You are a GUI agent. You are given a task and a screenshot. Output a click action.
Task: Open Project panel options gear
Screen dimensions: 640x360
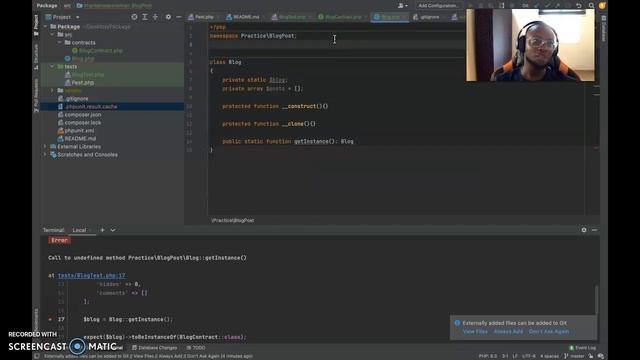[x=168, y=17]
